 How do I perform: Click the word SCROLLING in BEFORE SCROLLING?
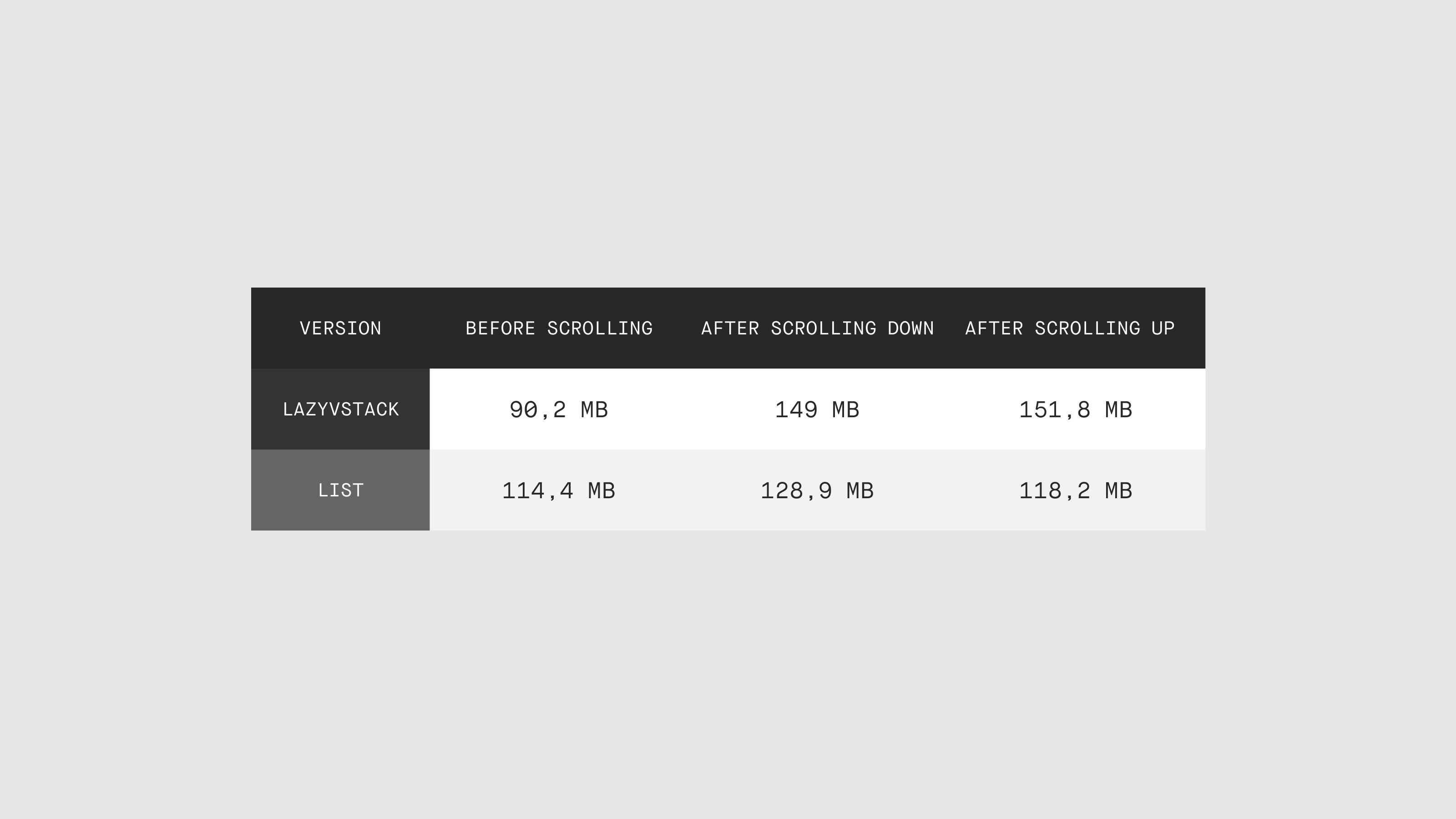point(600,329)
